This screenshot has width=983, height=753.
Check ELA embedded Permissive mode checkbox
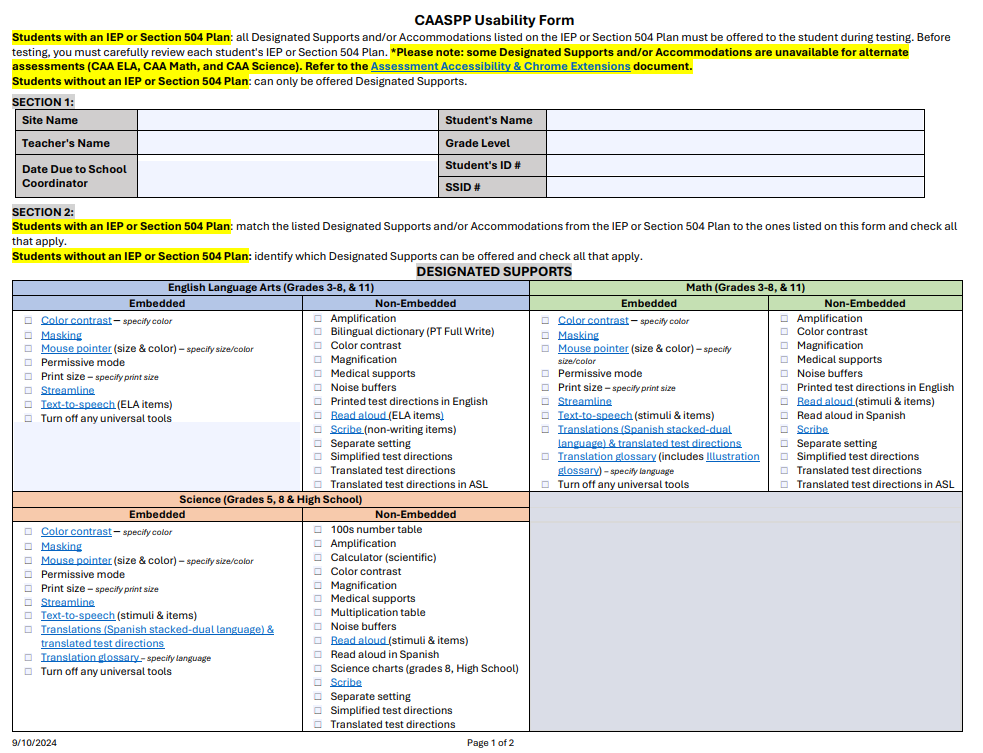(x=28, y=362)
